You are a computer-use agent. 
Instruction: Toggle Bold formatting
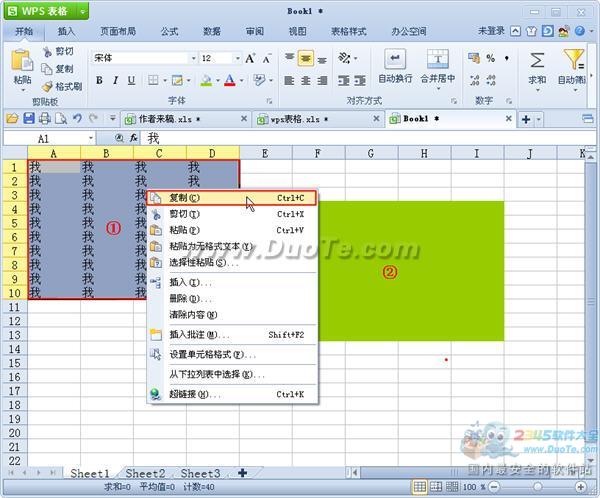click(99, 80)
